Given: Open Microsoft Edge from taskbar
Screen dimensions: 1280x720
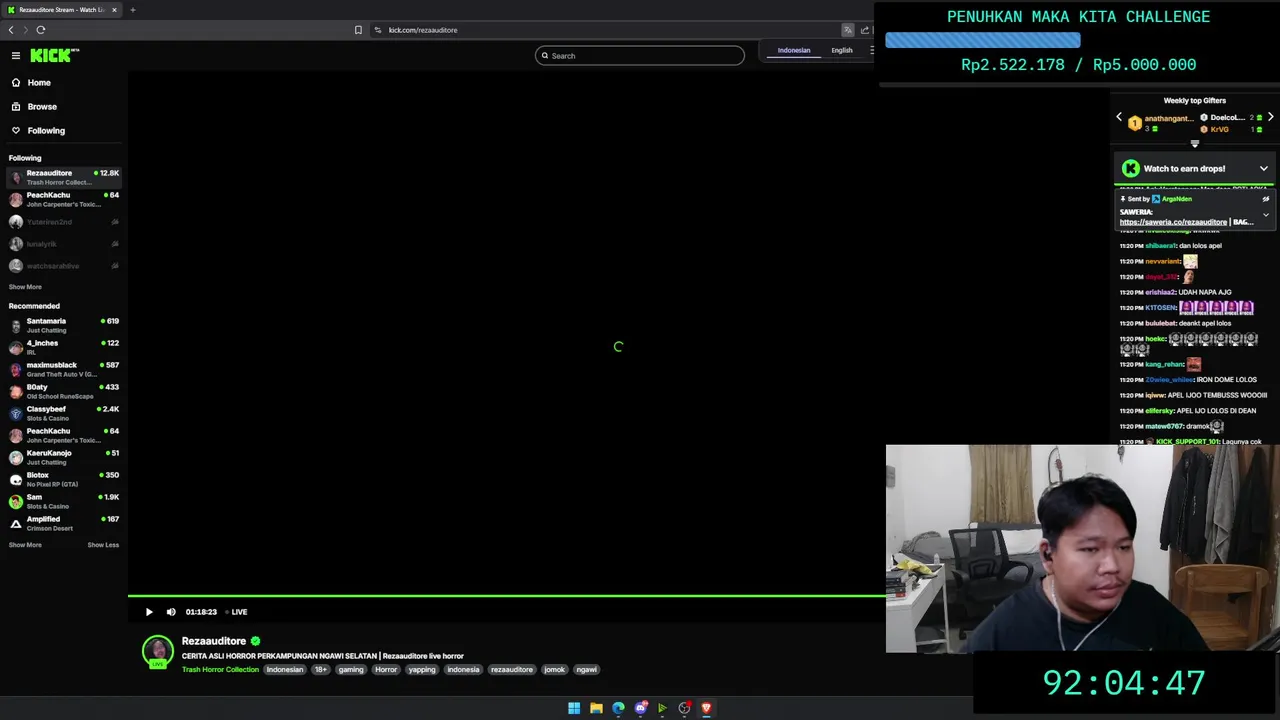Looking at the screenshot, I should [x=618, y=708].
